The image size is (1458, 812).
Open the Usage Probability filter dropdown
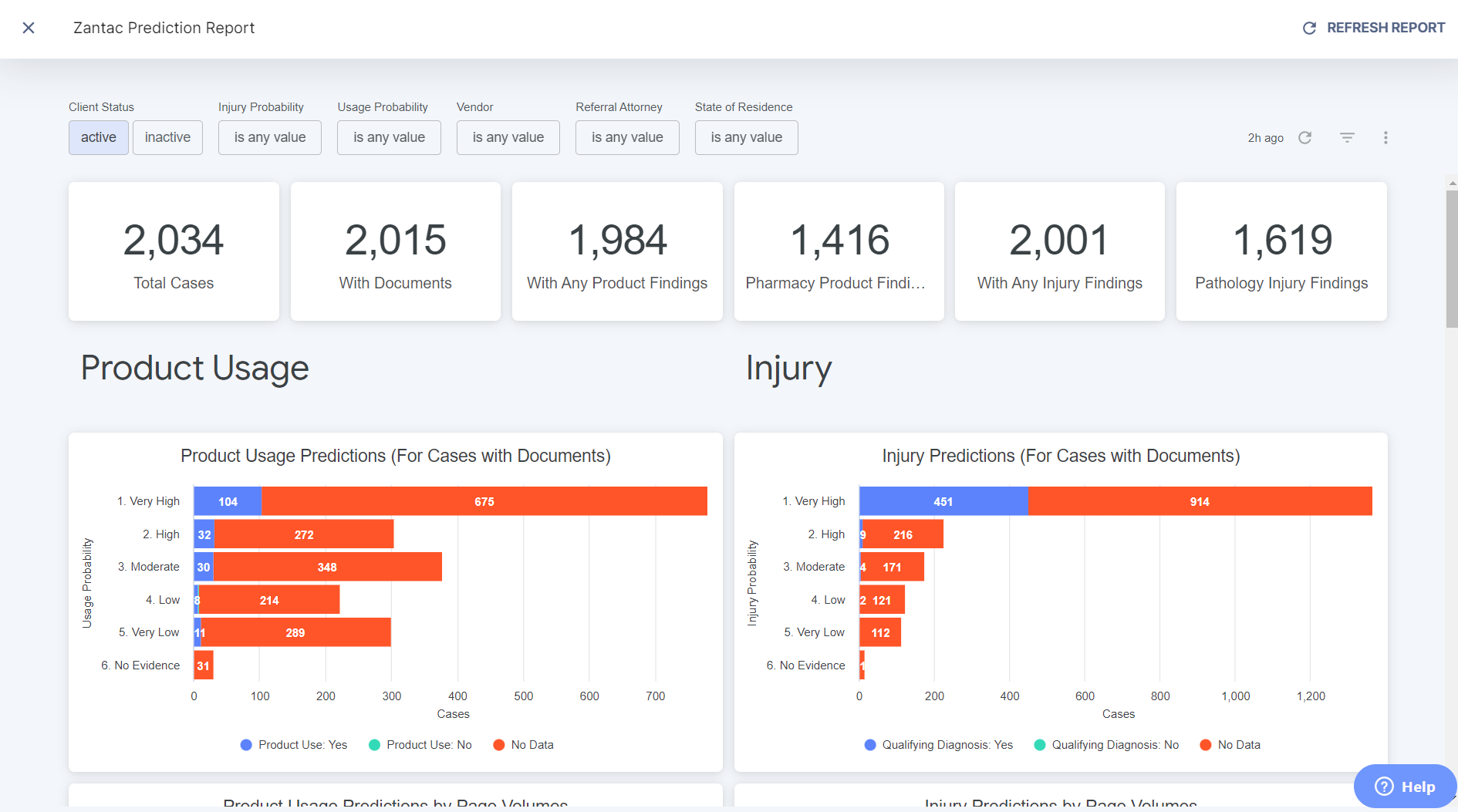point(389,137)
